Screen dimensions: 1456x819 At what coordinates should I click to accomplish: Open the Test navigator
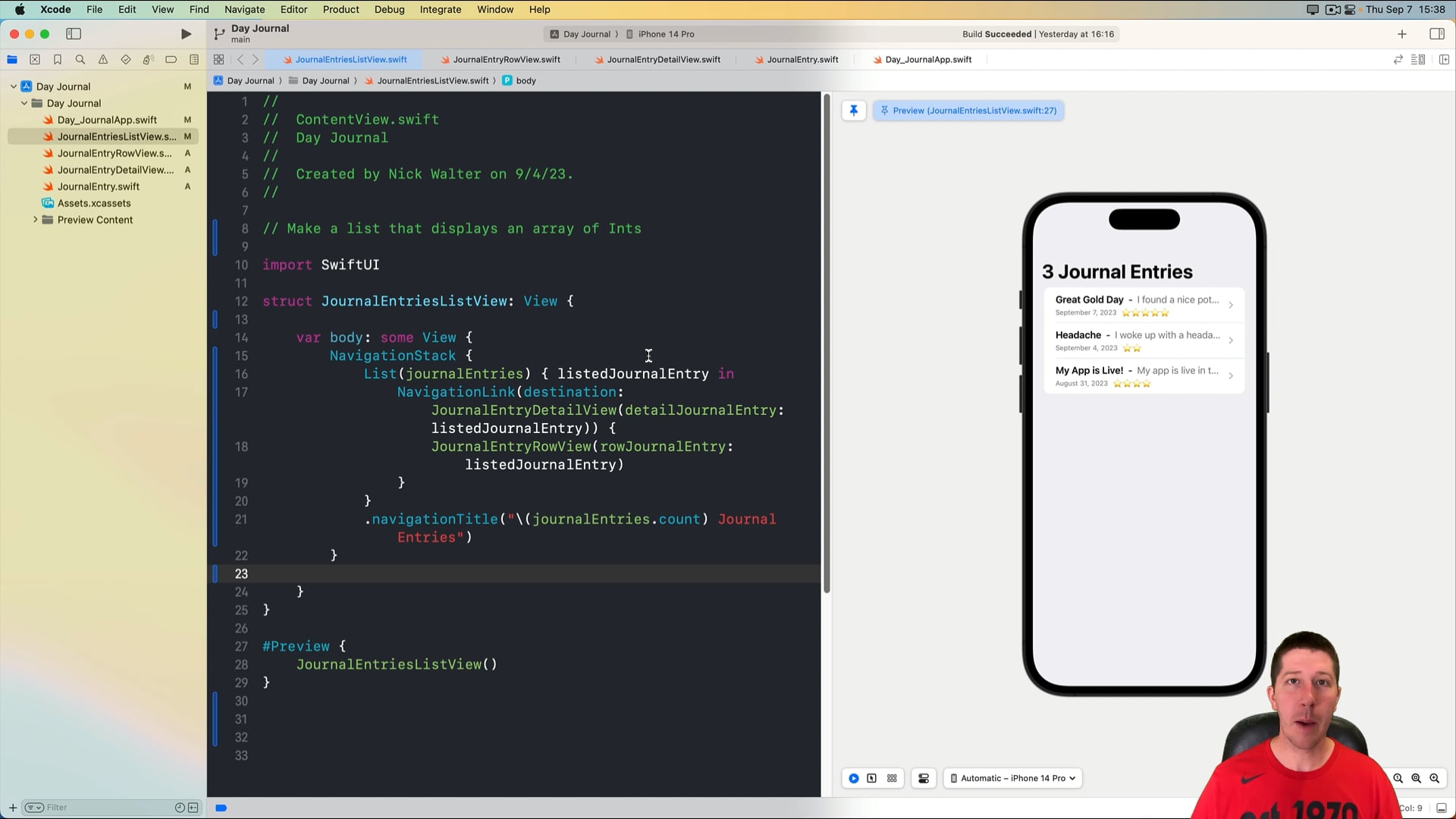click(x=126, y=59)
